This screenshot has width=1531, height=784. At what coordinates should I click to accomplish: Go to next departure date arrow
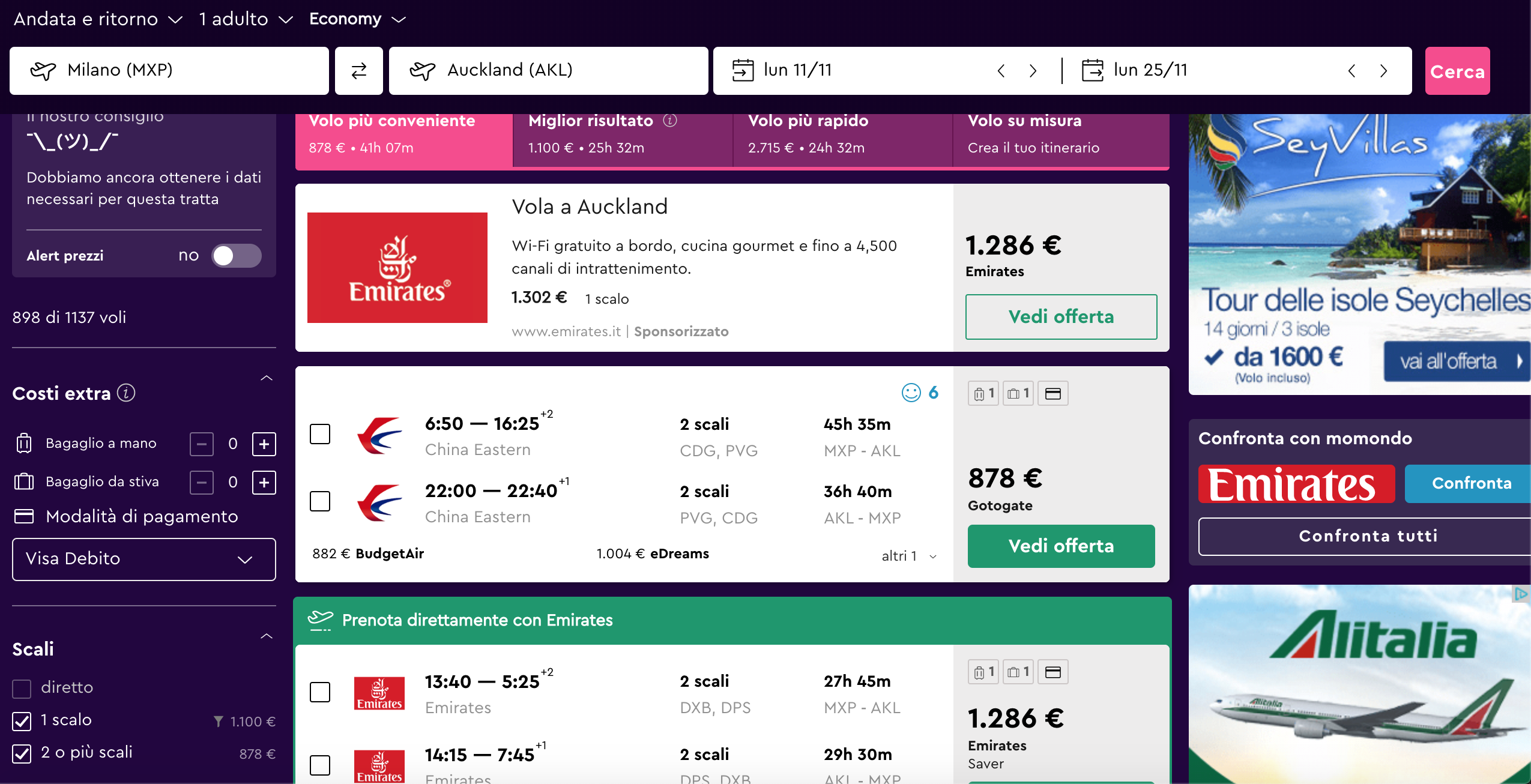pyautogui.click(x=1033, y=71)
